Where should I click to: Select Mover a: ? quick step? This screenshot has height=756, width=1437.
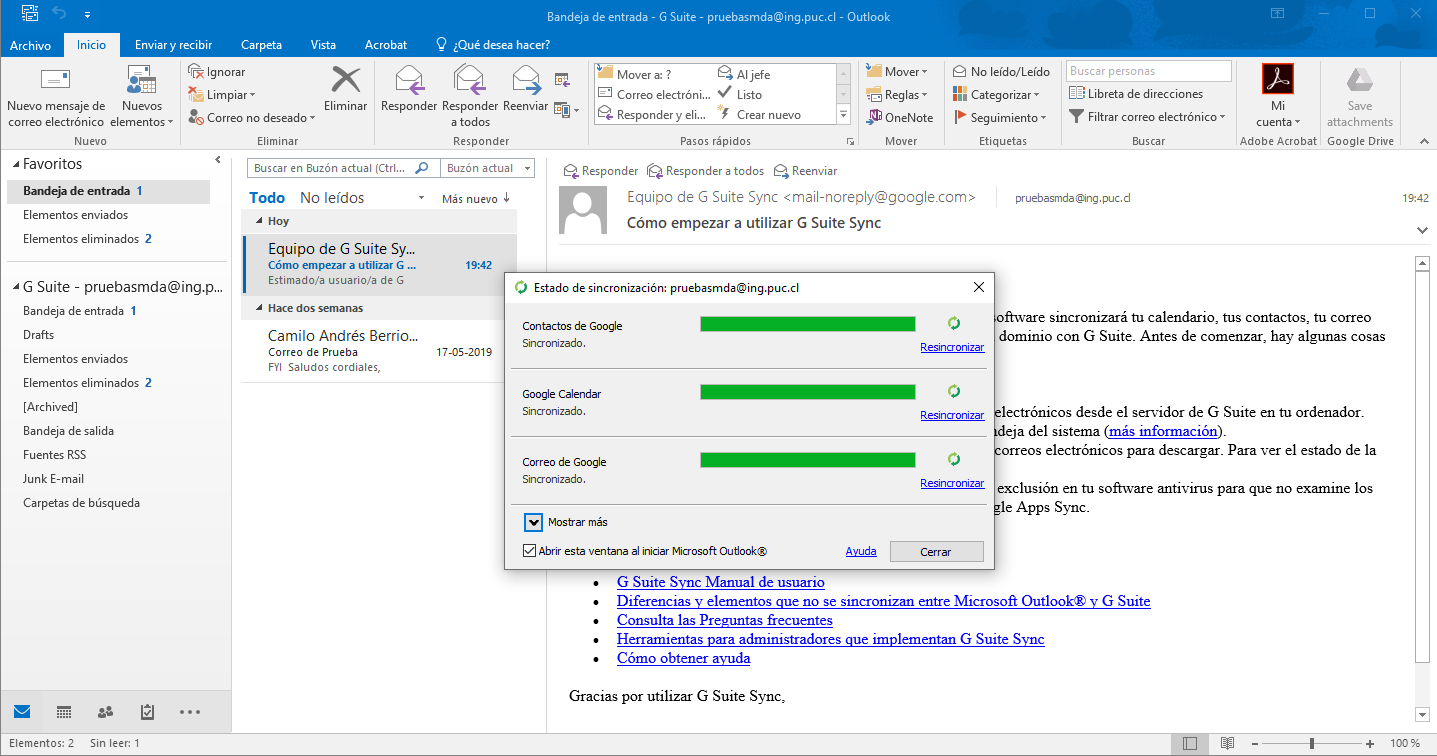634,74
